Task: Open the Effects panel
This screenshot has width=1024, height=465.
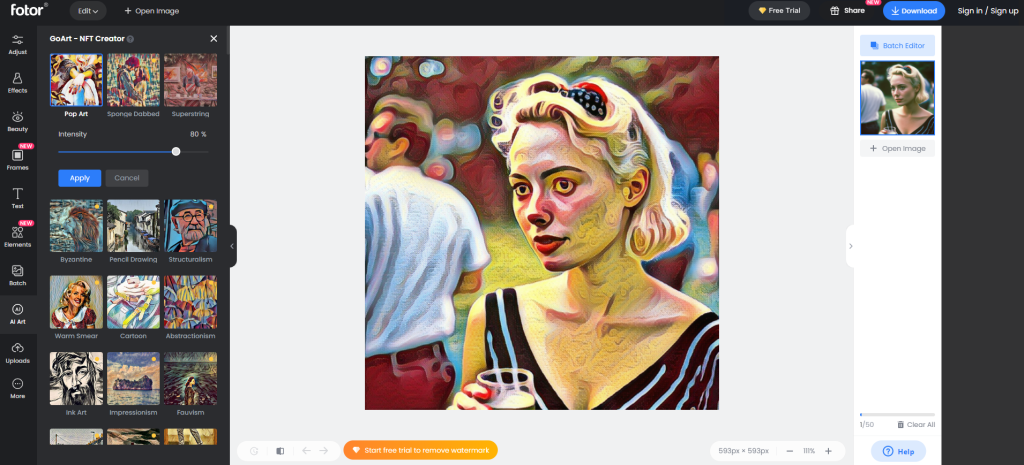Action: (x=18, y=83)
